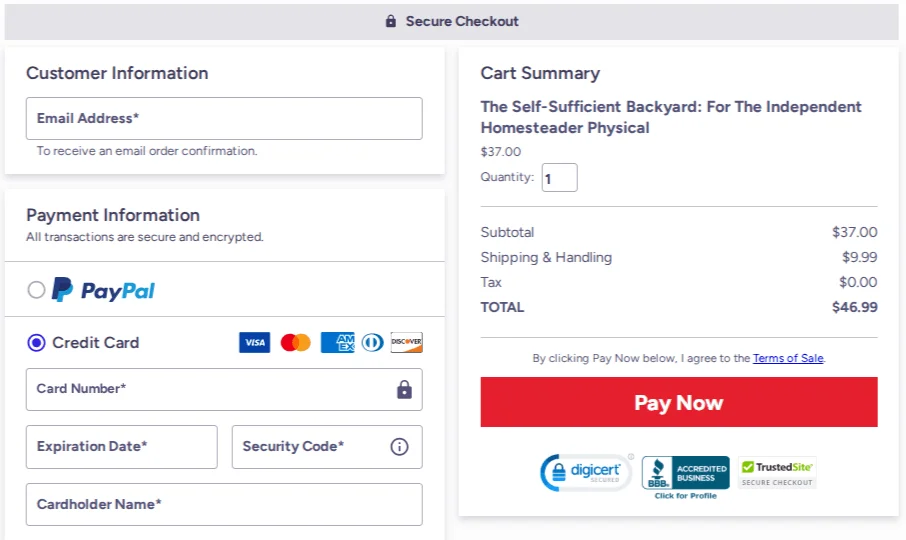Click the Diners Club card icon
Screen dimensions: 906x540
(372, 343)
